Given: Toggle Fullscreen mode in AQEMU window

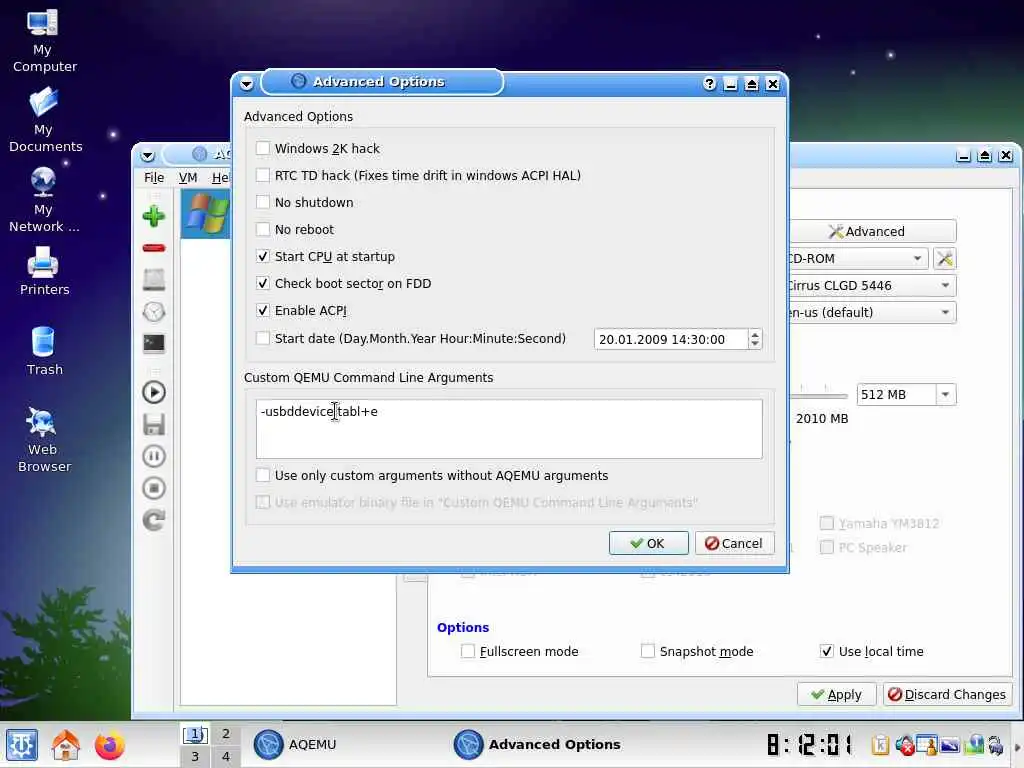Looking at the screenshot, I should click(x=468, y=651).
